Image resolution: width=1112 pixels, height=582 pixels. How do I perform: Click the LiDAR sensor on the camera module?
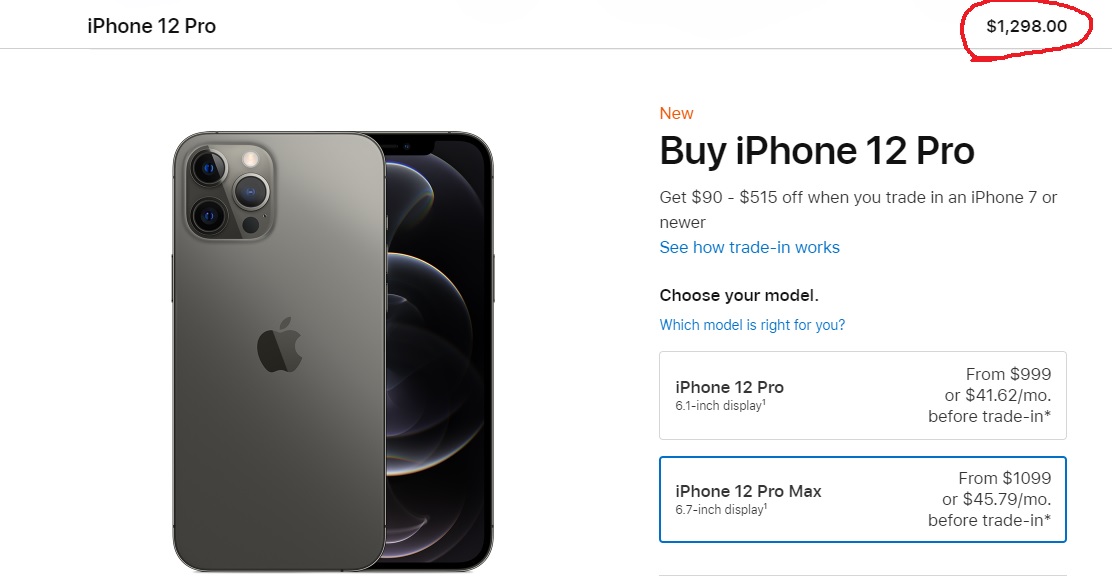click(250, 225)
